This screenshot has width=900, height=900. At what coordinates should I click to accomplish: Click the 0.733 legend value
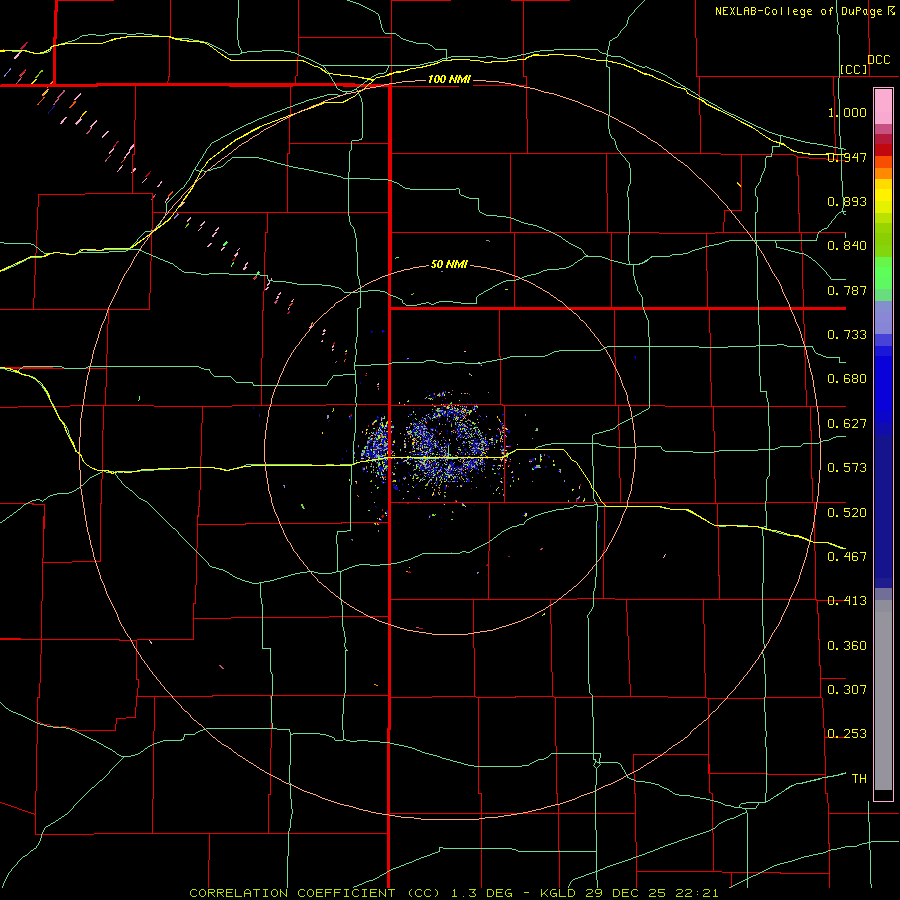click(847, 335)
